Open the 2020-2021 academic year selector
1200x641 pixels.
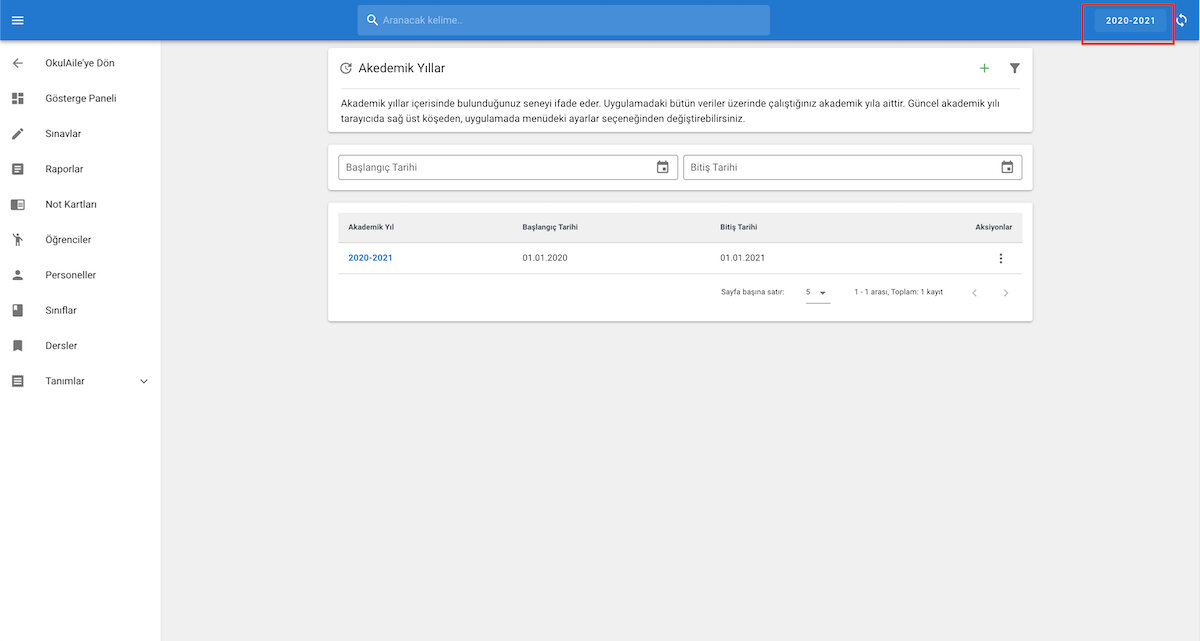coord(1130,21)
